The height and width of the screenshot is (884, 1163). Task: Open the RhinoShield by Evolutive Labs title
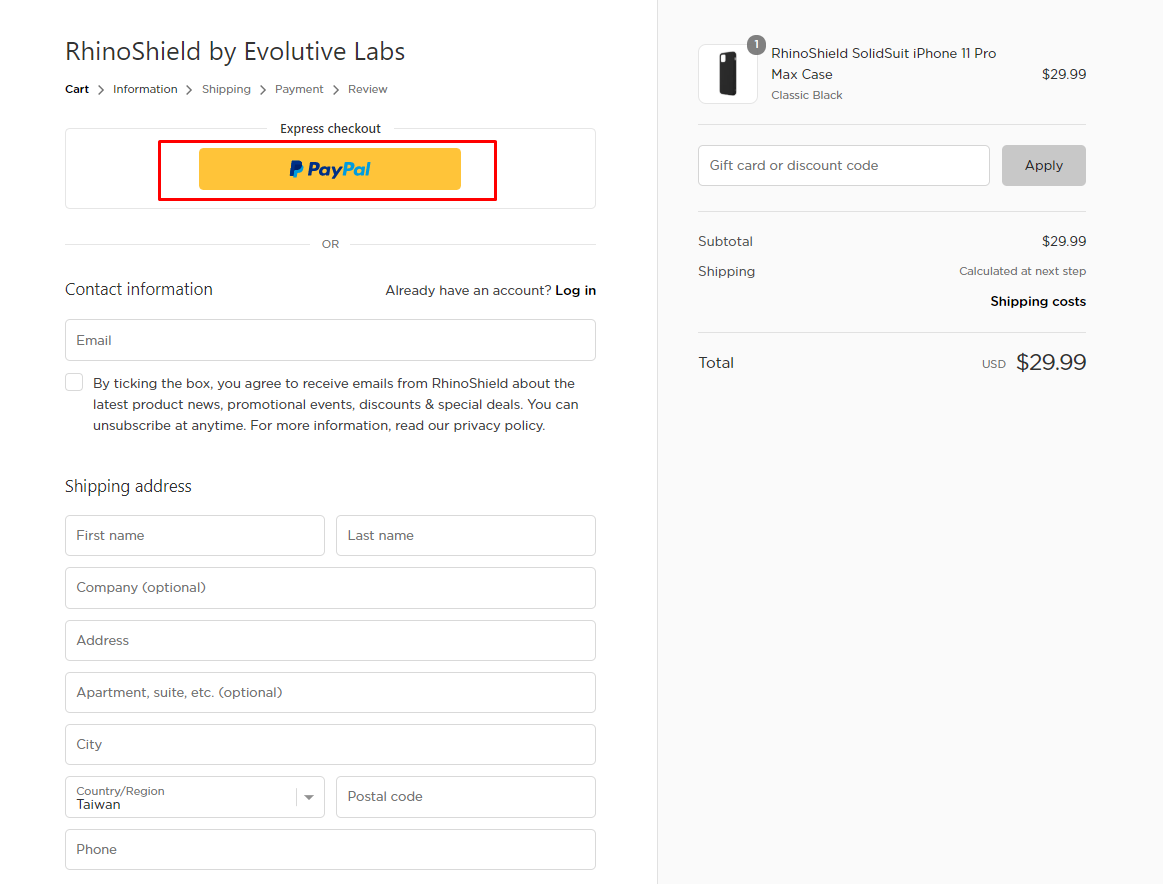pos(235,51)
